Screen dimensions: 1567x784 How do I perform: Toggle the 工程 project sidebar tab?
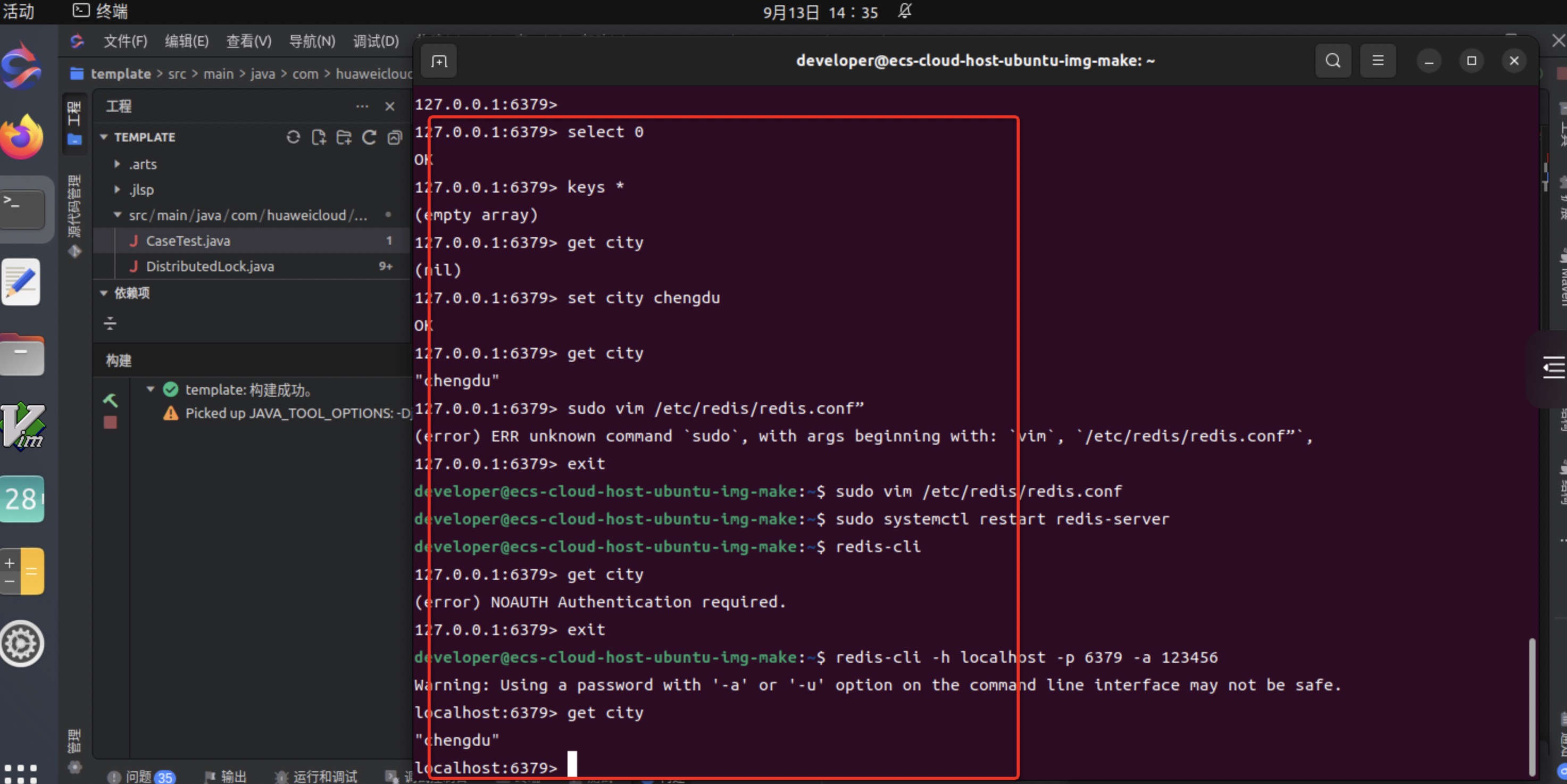[x=74, y=122]
